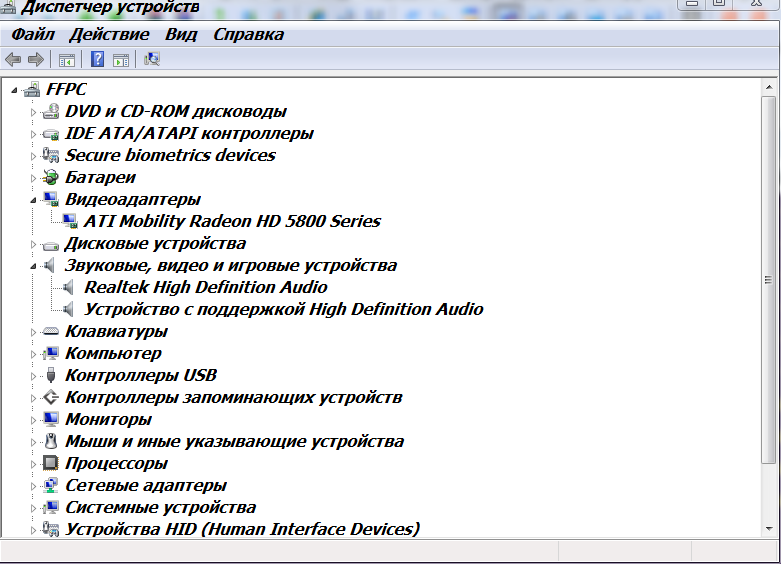This screenshot has height=564, width=781.
Task: Expand IDE ATA/ATAPI контроллеры node
Action: [x=33, y=134]
